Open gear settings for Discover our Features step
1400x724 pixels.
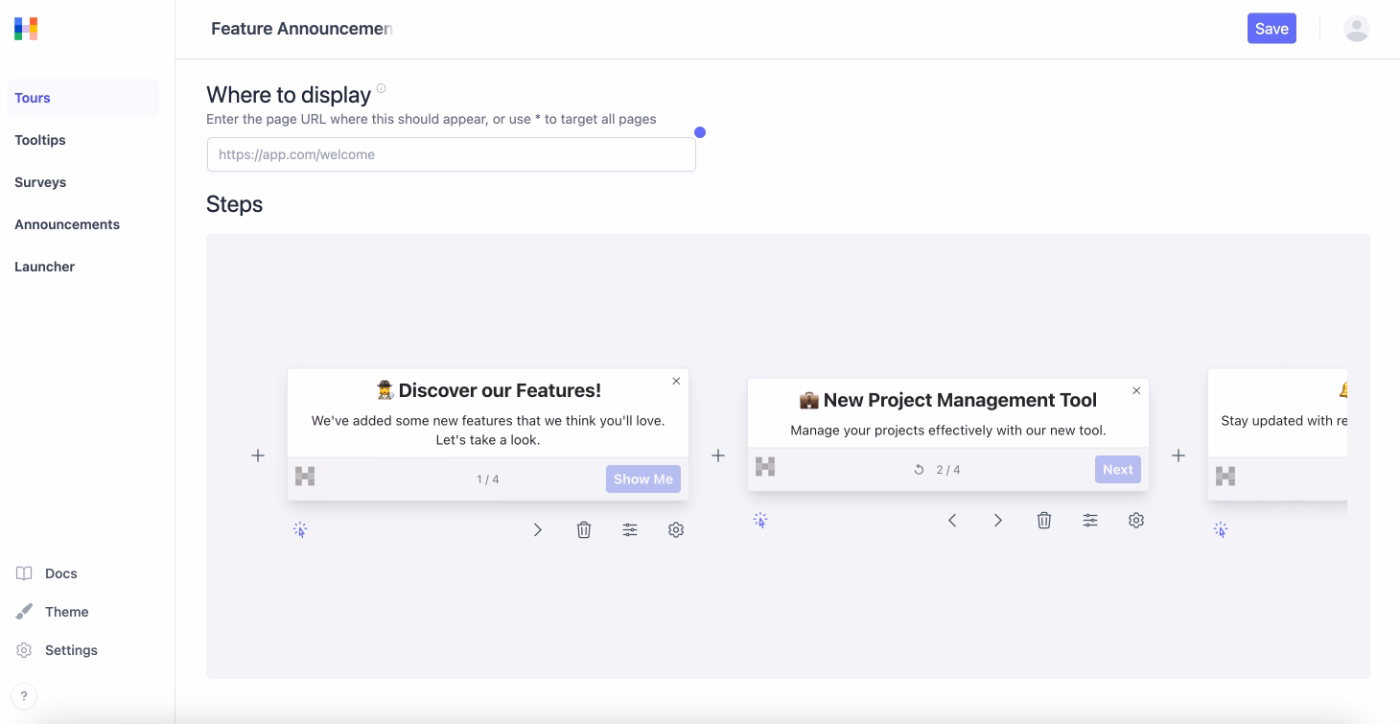point(676,530)
